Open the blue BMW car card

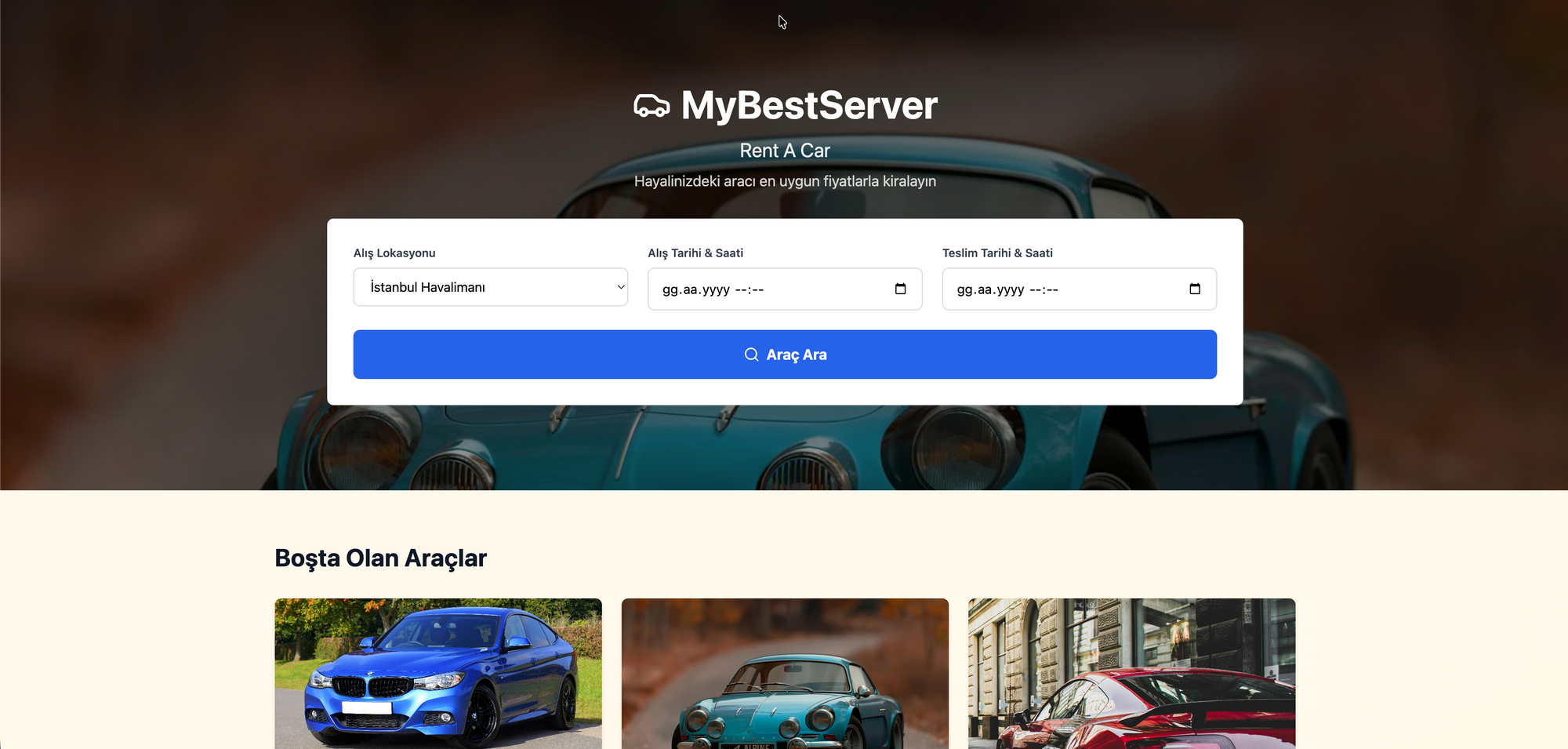[x=438, y=673]
